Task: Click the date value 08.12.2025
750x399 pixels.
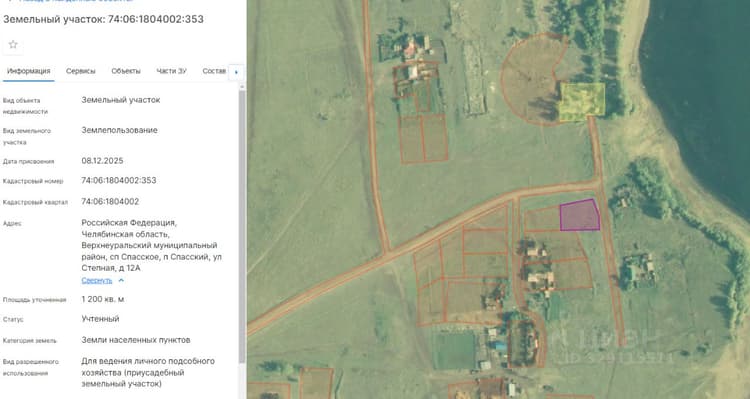Action: click(x=102, y=161)
